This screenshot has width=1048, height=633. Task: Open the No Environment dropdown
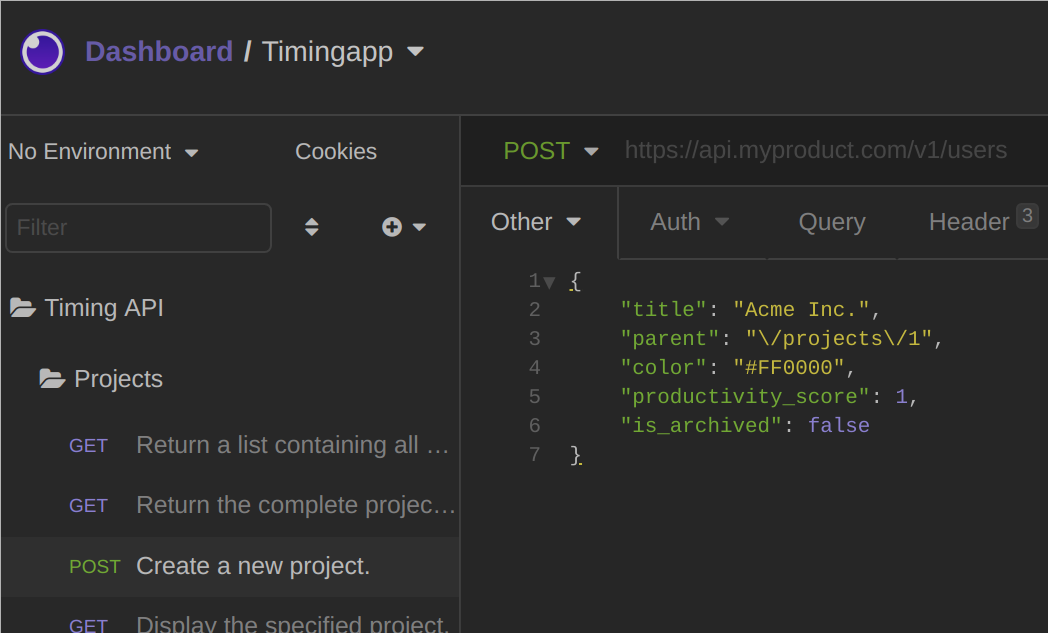point(103,152)
